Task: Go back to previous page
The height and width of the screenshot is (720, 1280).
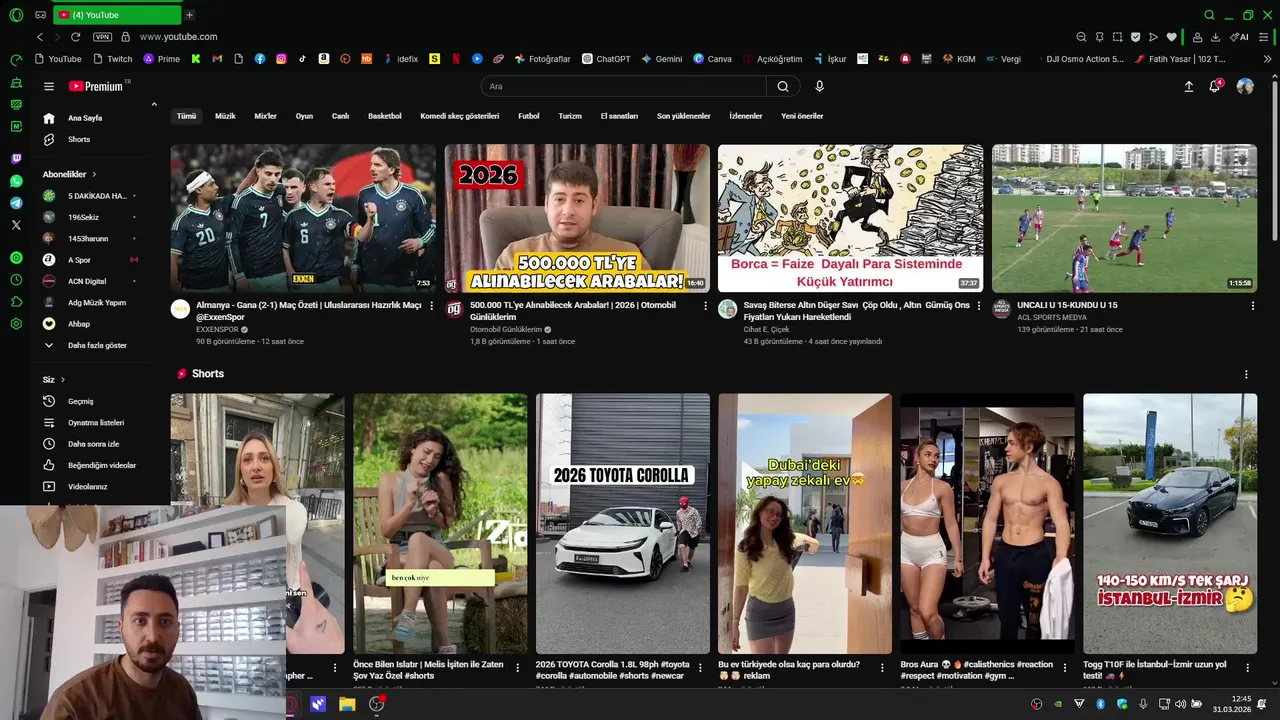Action: [x=40, y=37]
